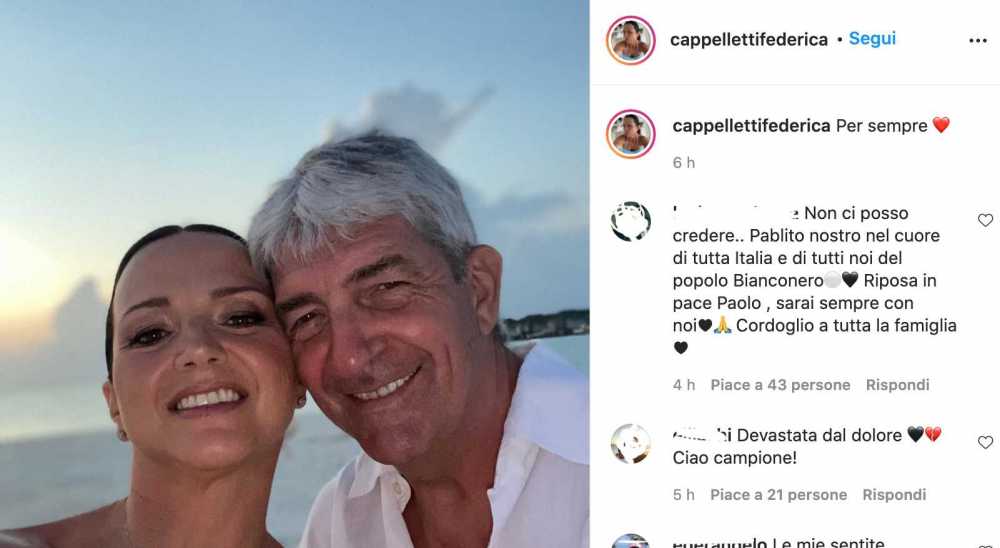Open the selfie photo of the couple
The image size is (1000, 548).
295,274
